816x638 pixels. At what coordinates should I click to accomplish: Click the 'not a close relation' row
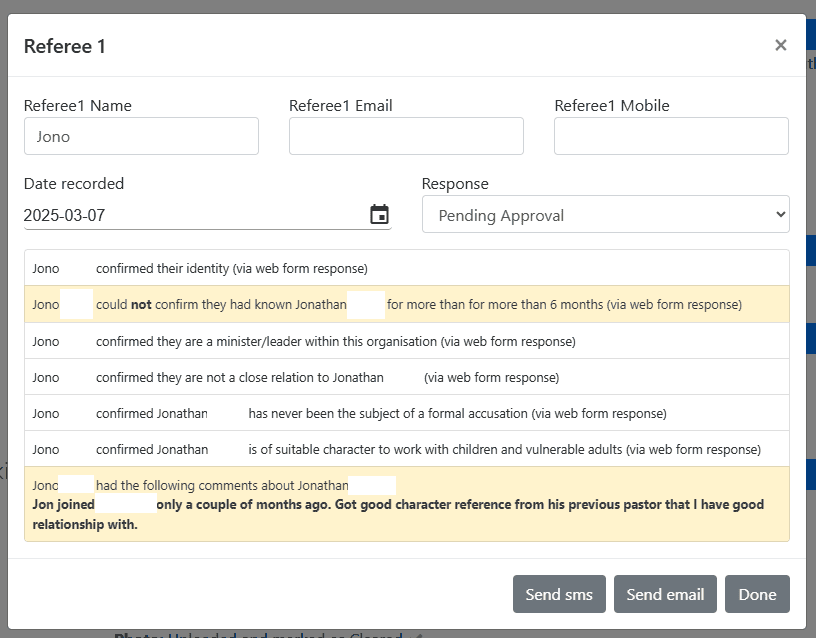point(406,377)
